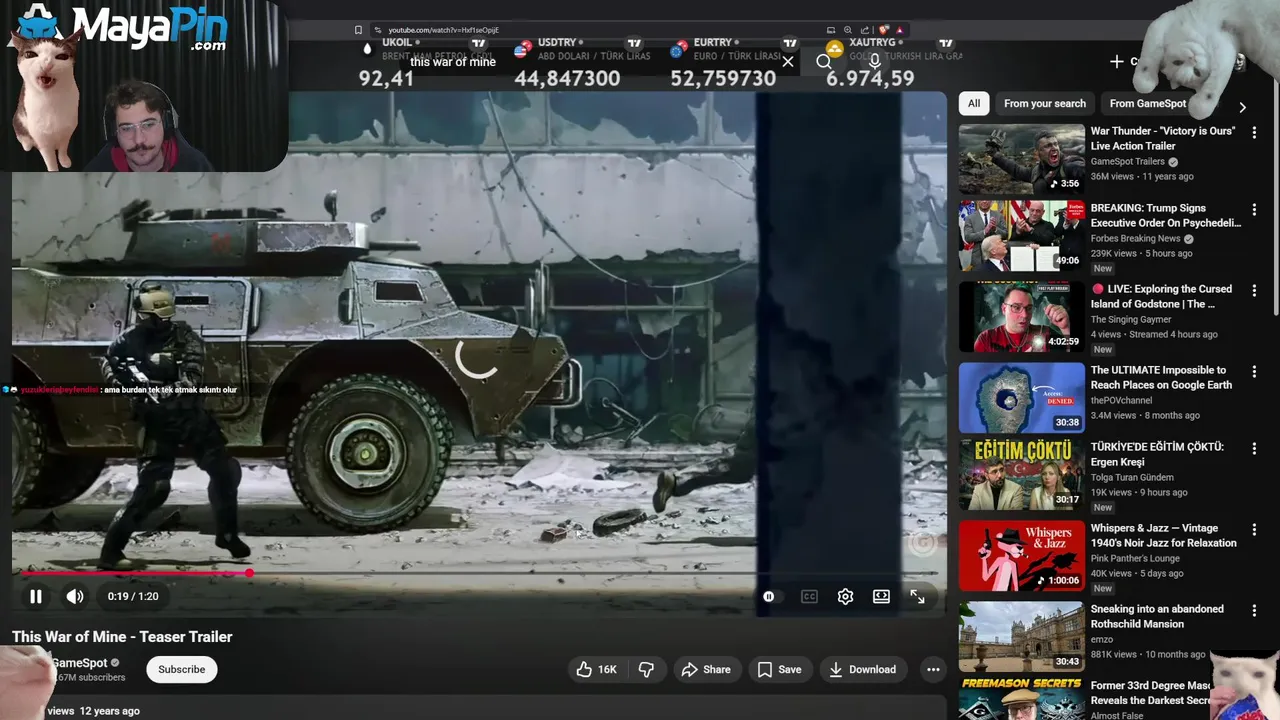Open the ULTIMATE Impossible to Reach Places video
The width and height of the screenshot is (1280, 720).
[1161, 377]
